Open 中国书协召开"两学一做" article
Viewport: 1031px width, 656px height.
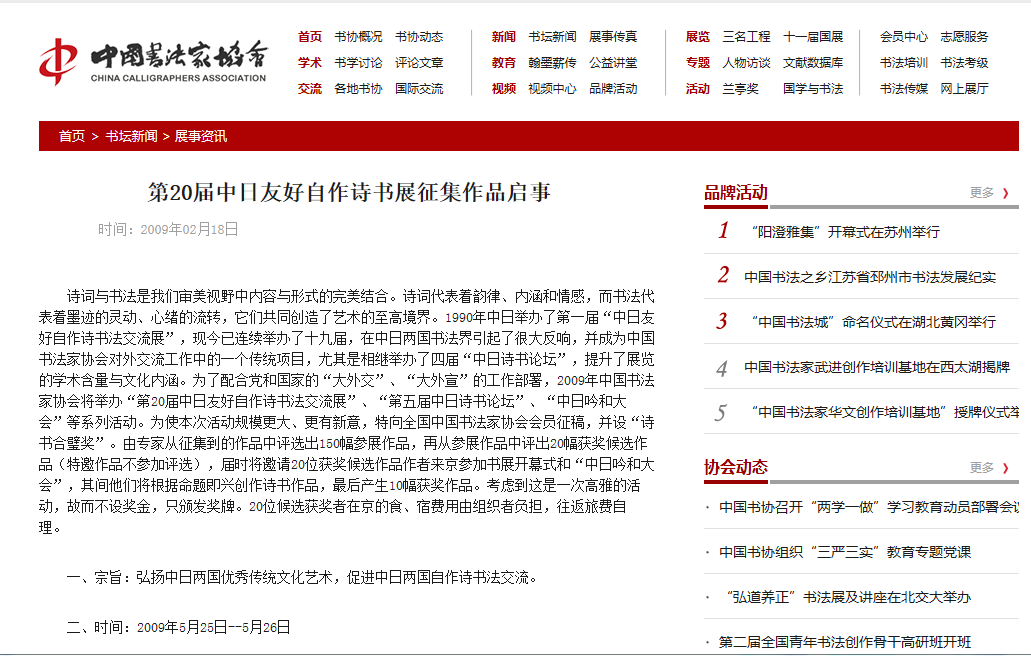[869, 507]
